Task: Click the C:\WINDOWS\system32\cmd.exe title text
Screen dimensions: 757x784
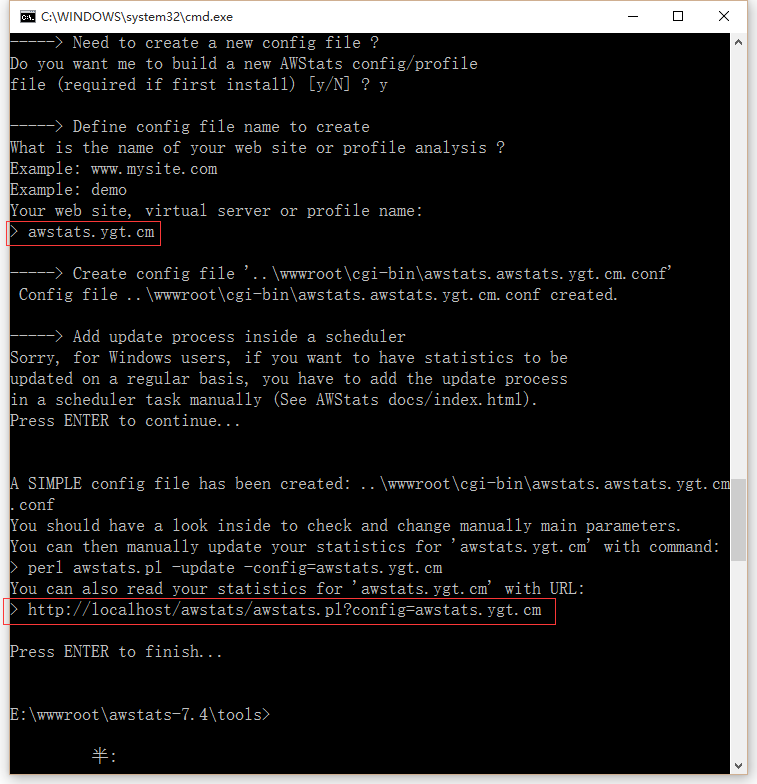Action: [x=136, y=17]
